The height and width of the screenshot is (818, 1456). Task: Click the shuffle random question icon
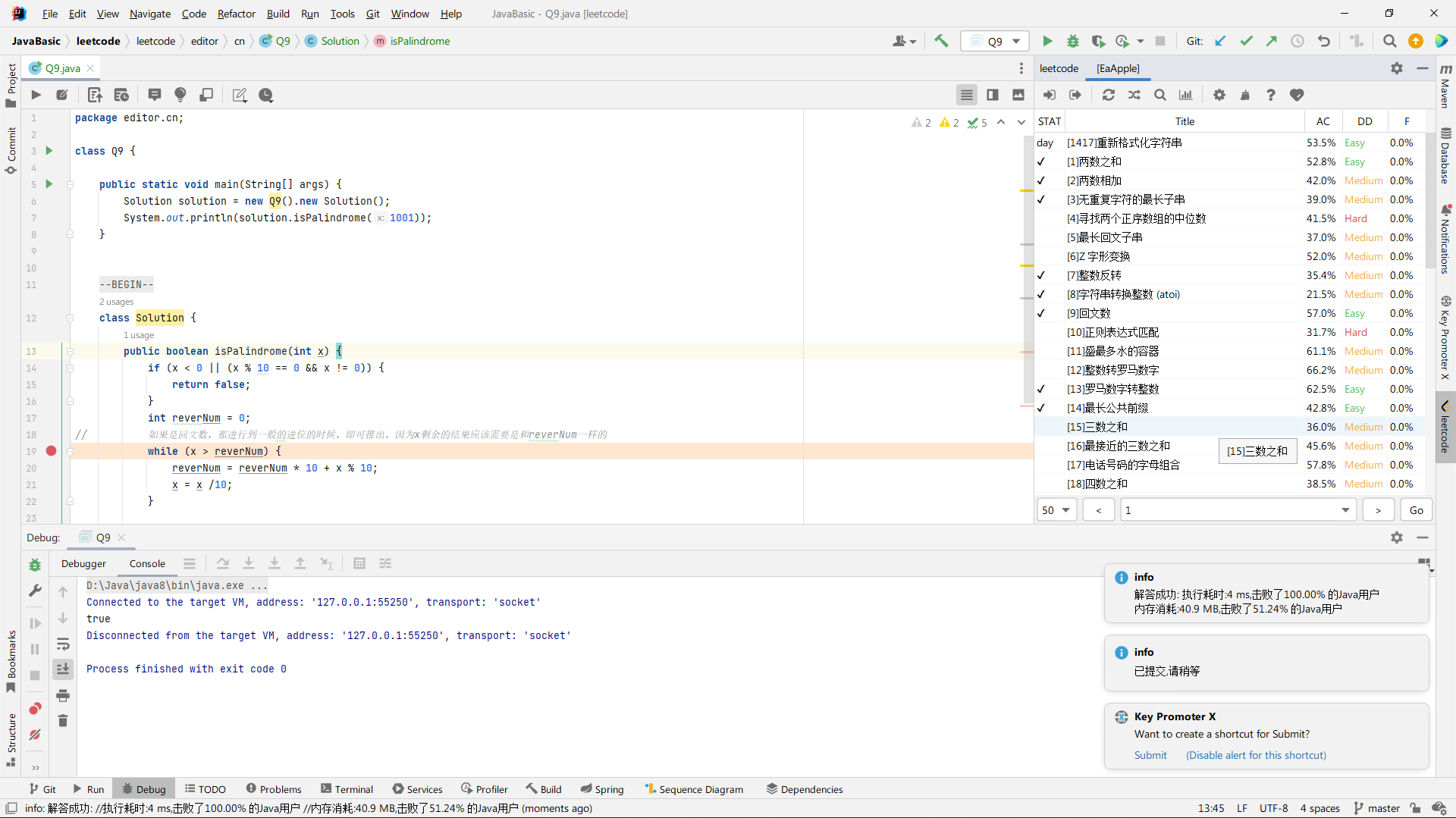click(x=1134, y=95)
